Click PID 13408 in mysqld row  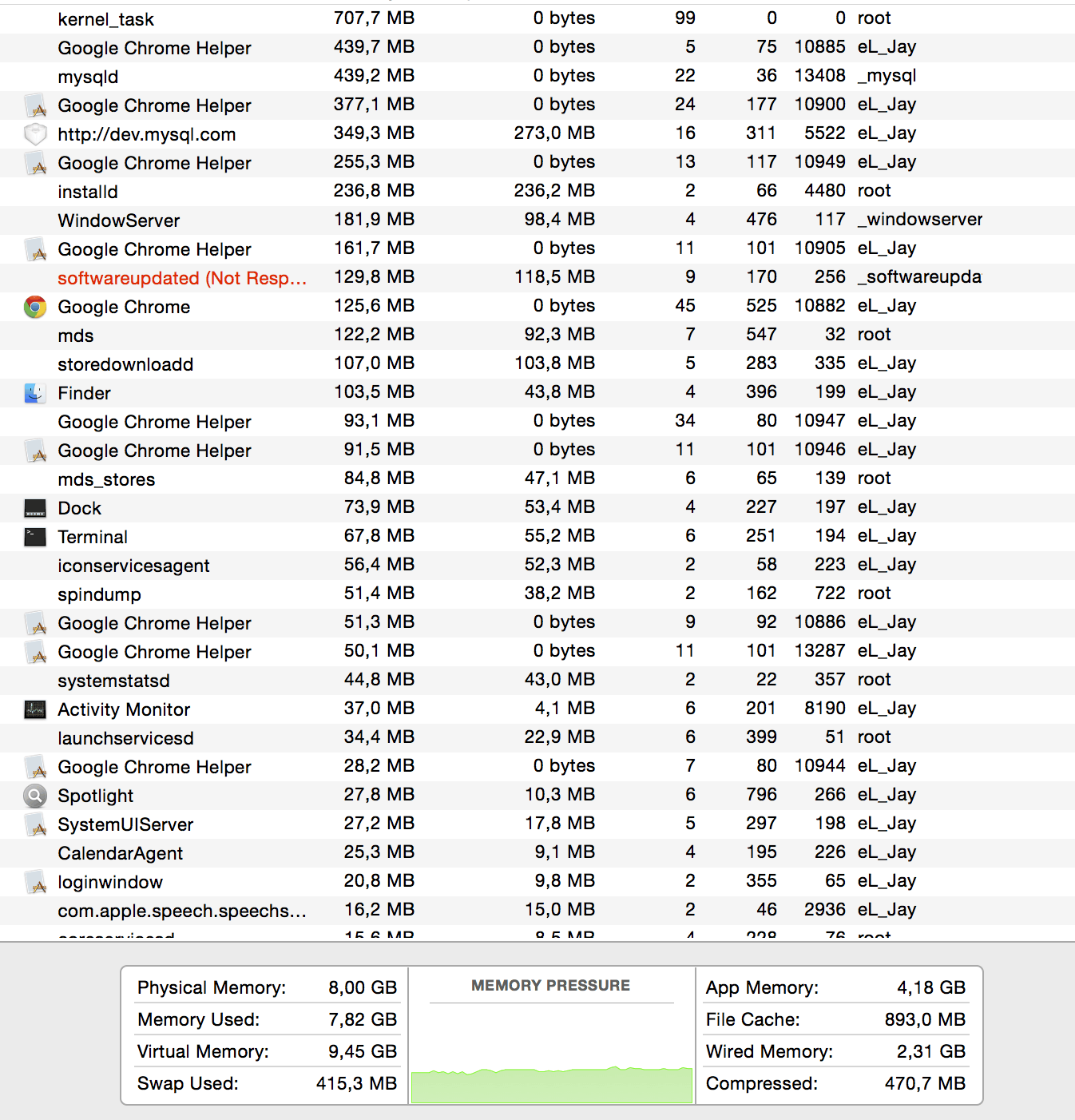pyautogui.click(x=819, y=75)
